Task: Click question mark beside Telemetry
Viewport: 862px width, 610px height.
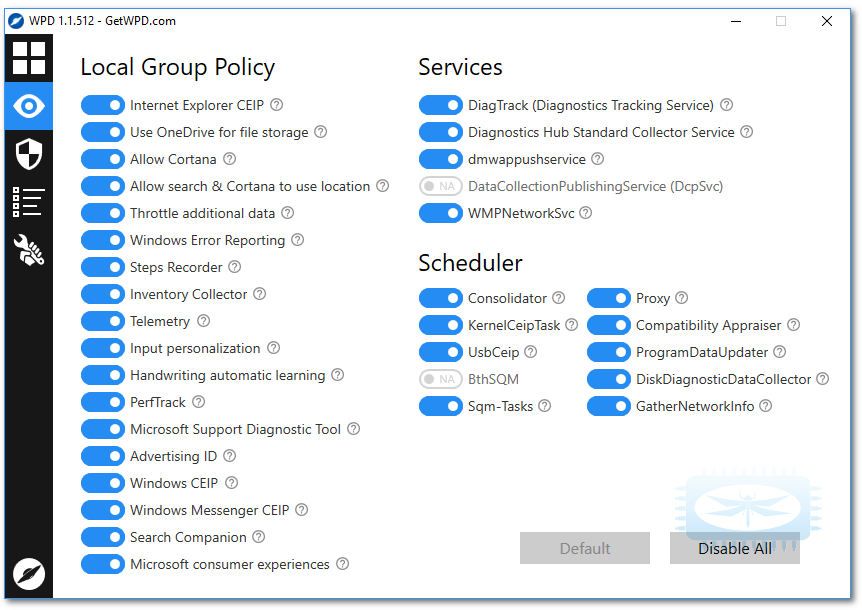Action: click(x=203, y=320)
